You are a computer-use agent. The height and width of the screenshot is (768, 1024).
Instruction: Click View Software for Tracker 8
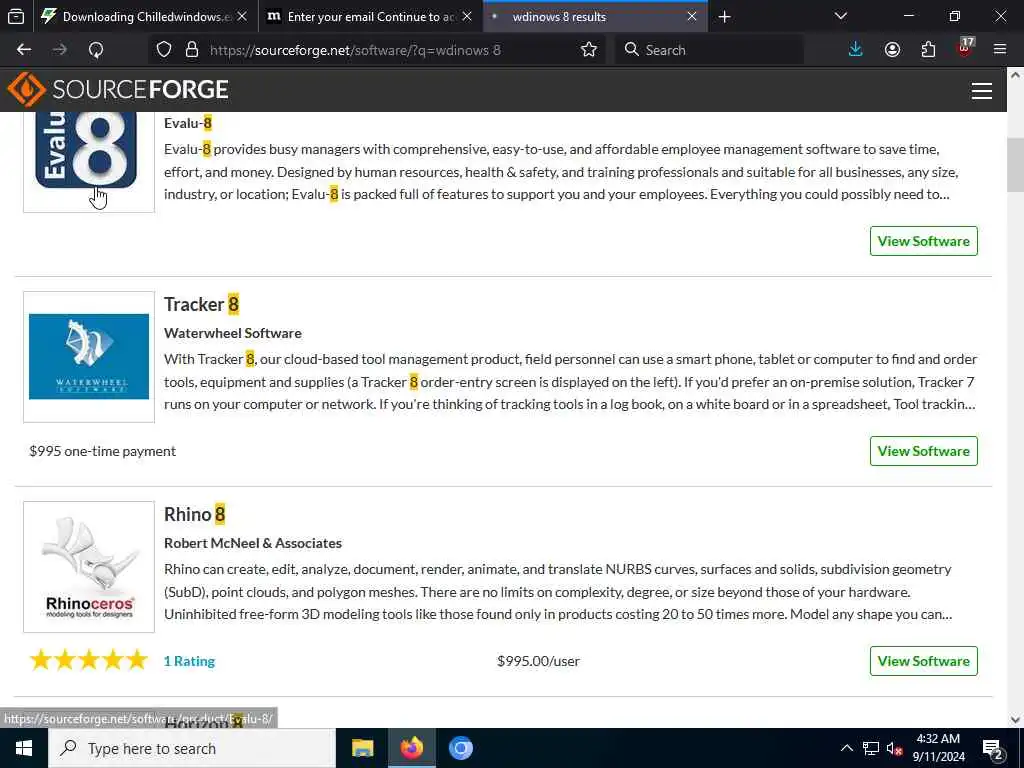click(x=923, y=451)
